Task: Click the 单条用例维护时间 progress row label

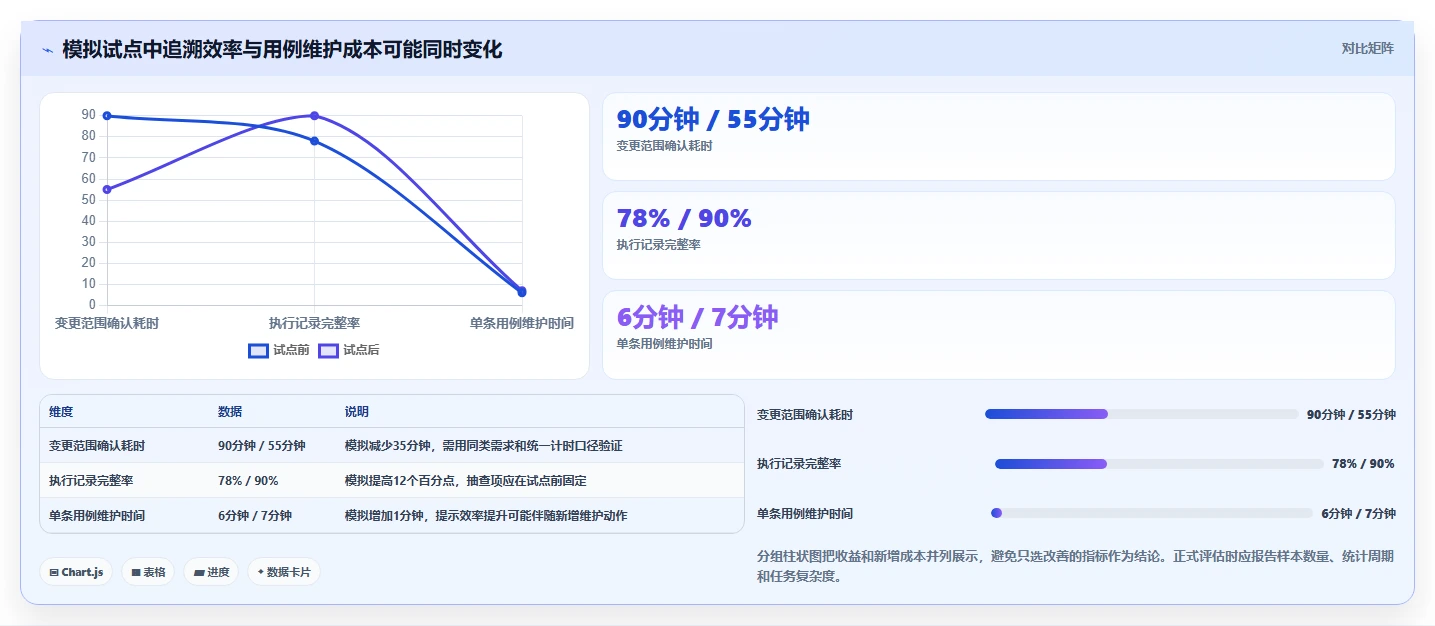Action: pyautogui.click(x=805, y=513)
